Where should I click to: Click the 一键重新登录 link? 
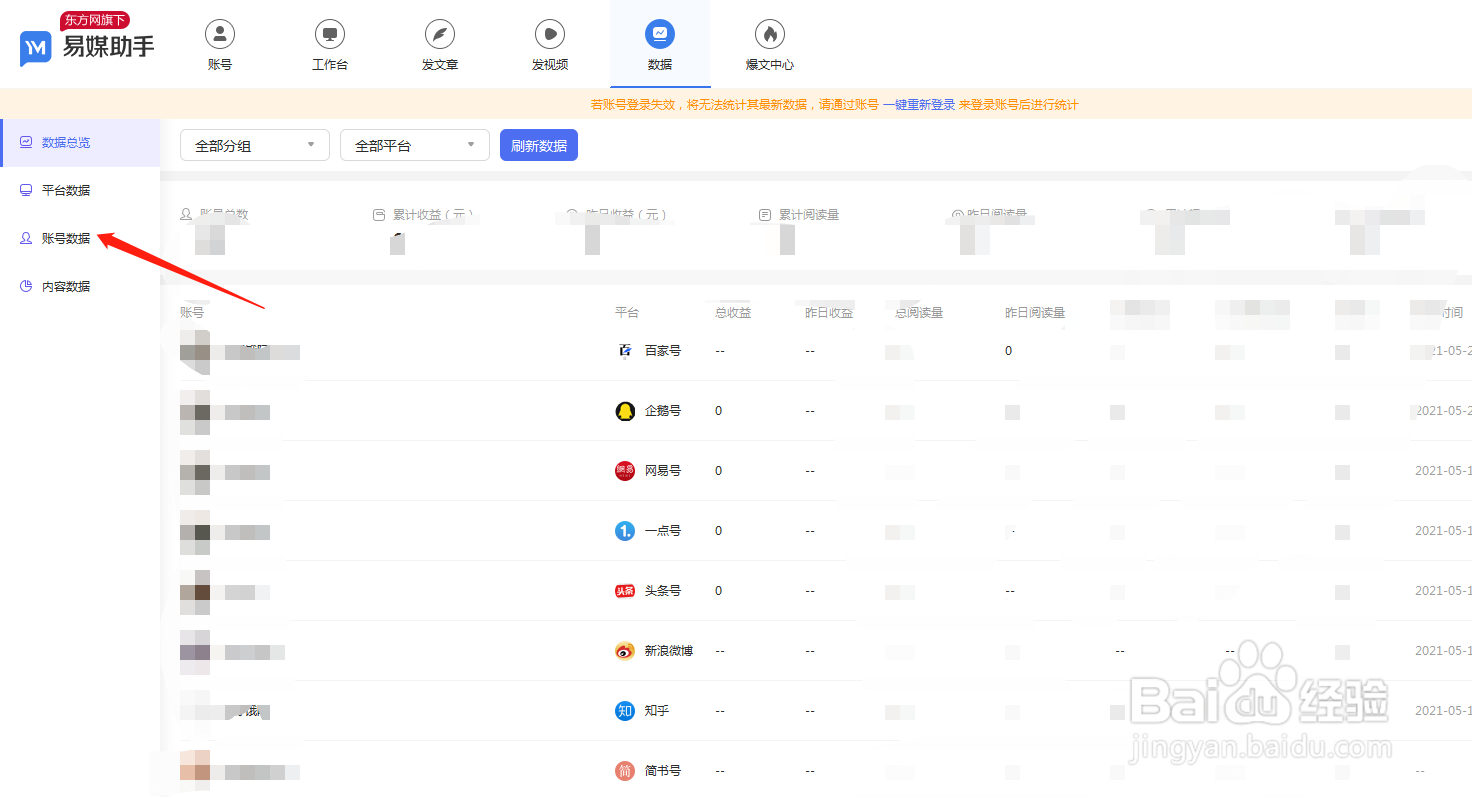pos(919,105)
